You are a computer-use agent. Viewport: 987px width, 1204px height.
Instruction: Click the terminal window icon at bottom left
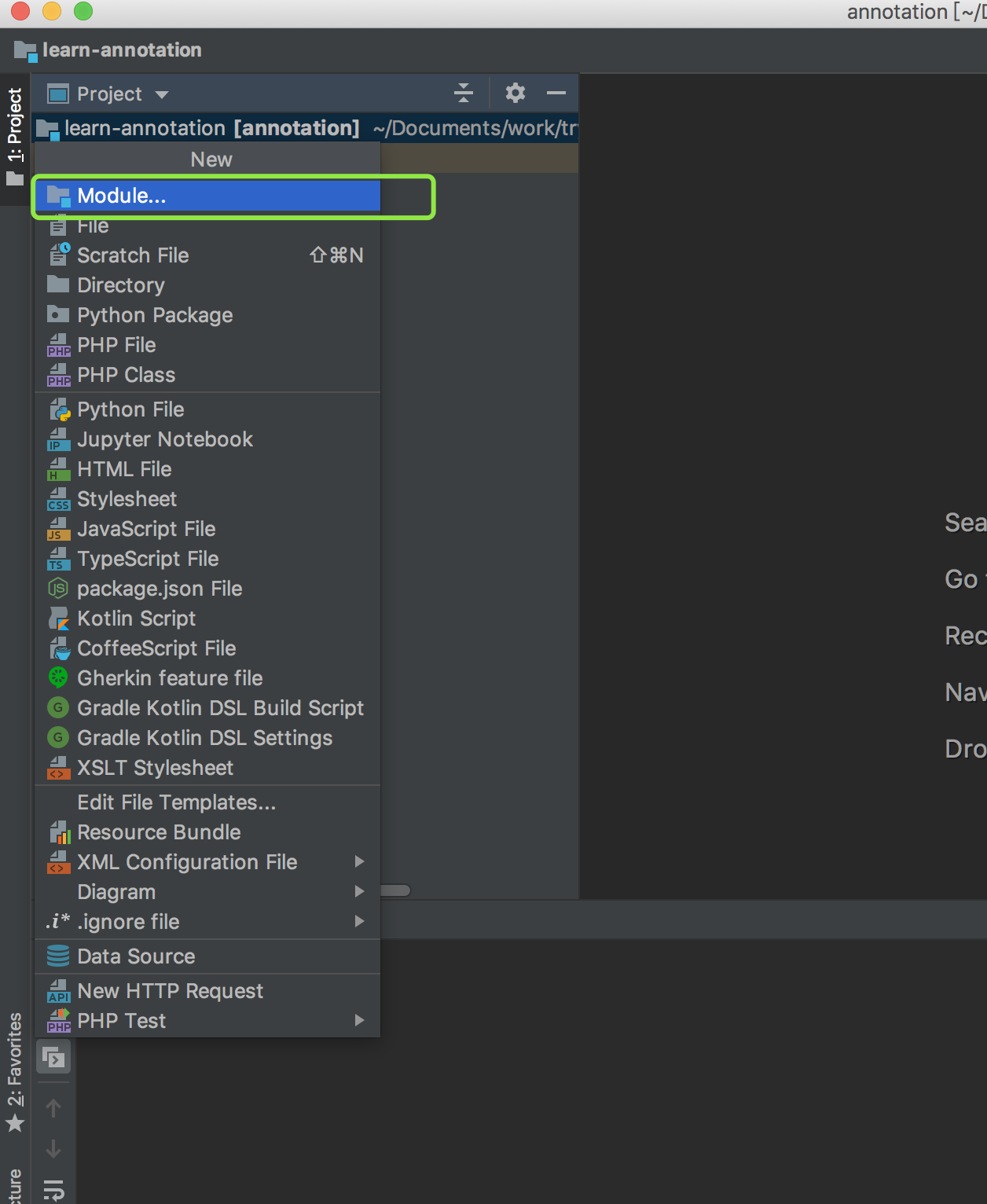pos(53,1058)
